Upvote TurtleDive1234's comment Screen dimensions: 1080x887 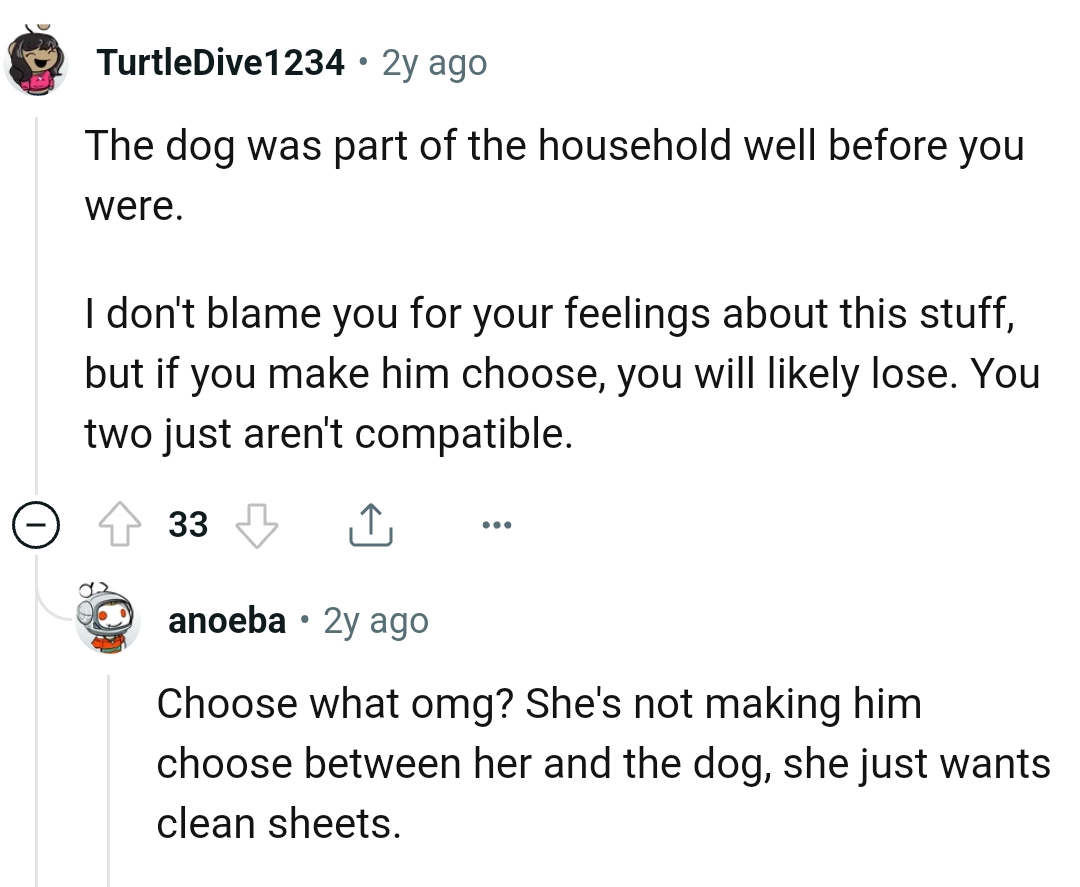121,523
